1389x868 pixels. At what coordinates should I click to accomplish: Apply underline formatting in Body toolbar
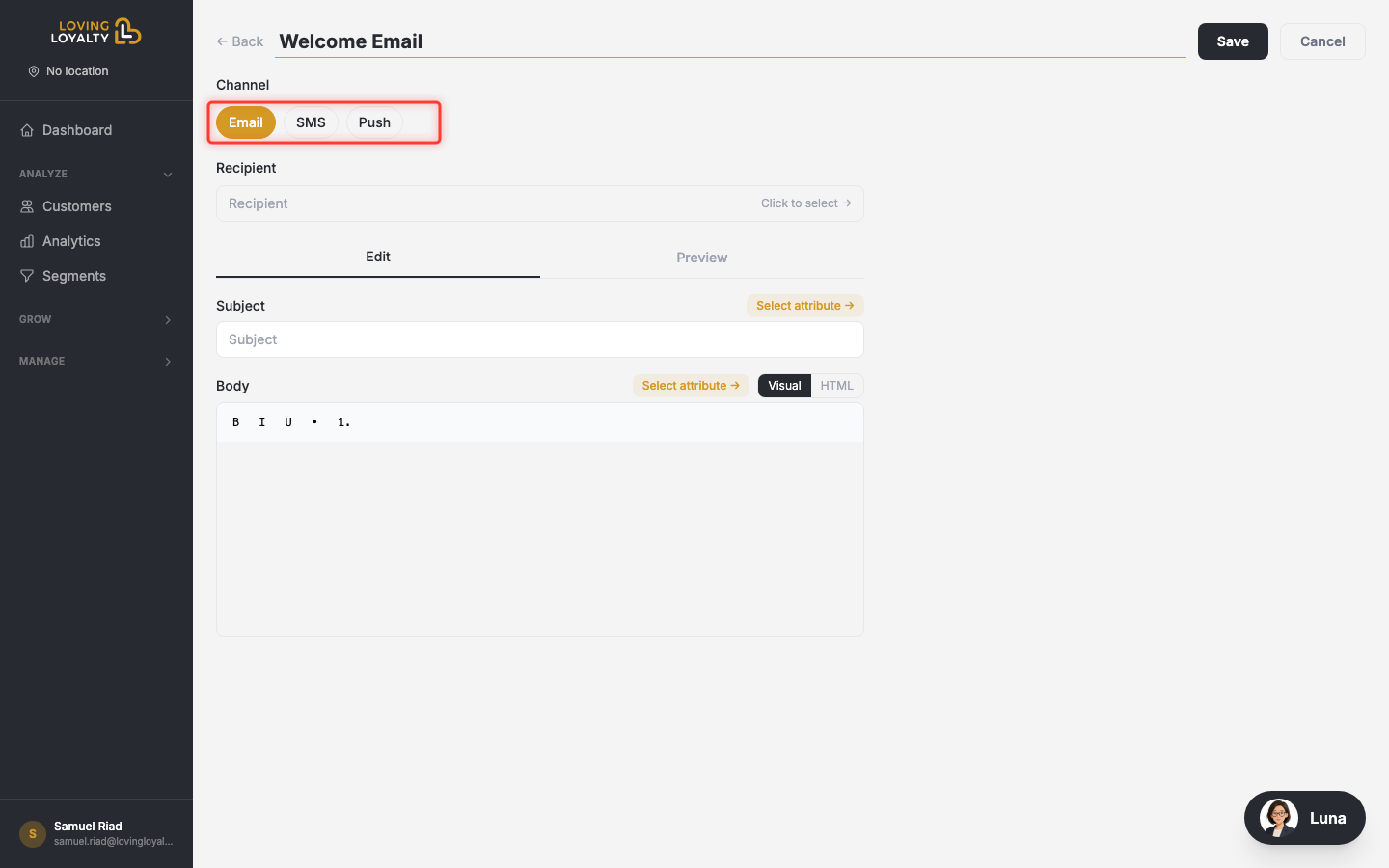coord(288,422)
